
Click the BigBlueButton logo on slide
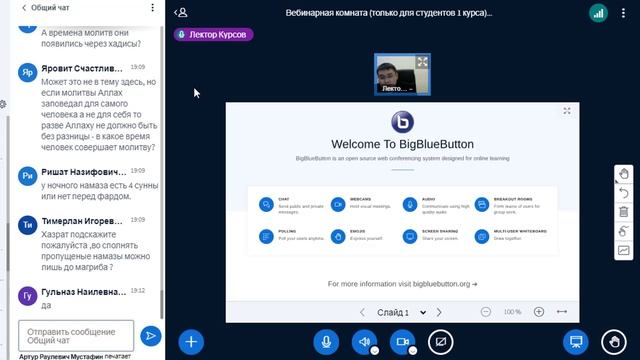click(x=402, y=122)
